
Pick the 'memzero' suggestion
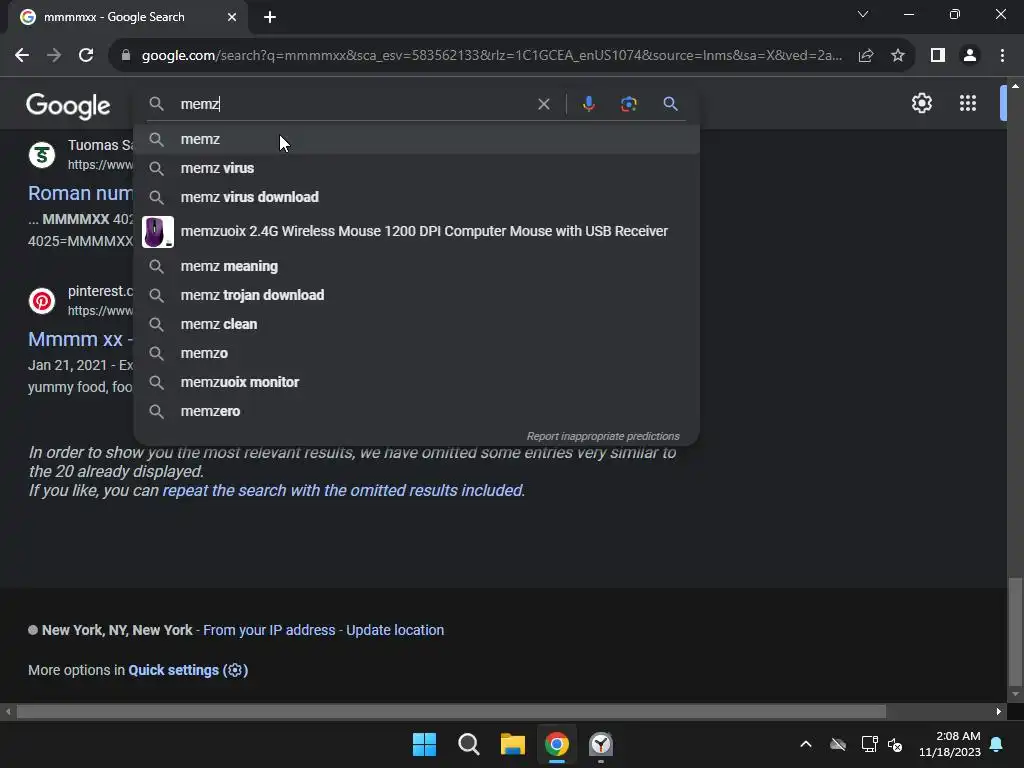pos(417,411)
